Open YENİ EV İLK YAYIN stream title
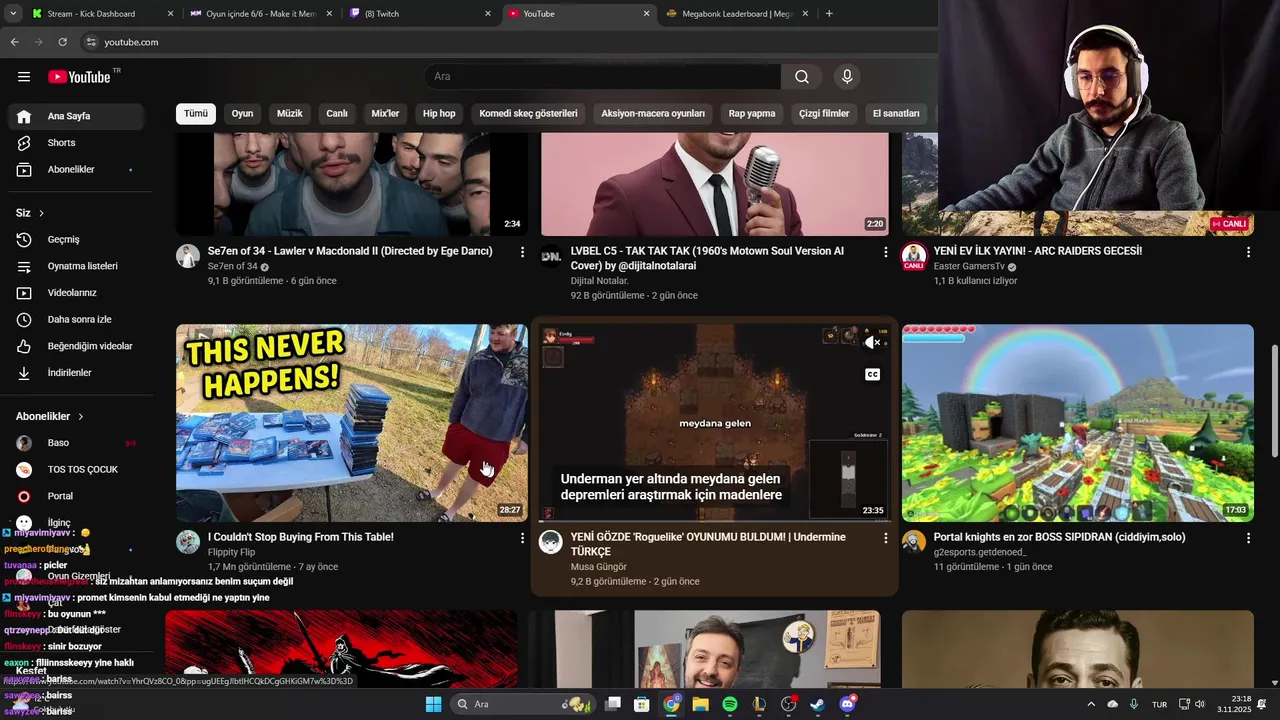The height and width of the screenshot is (720, 1280). [1038, 251]
